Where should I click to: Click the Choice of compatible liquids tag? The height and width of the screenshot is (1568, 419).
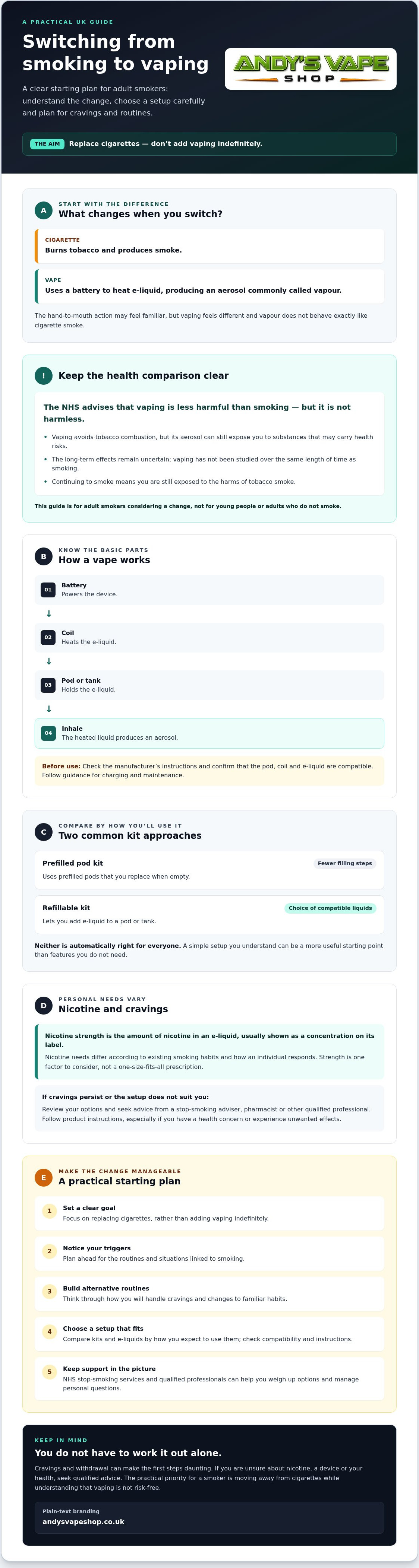point(330,908)
